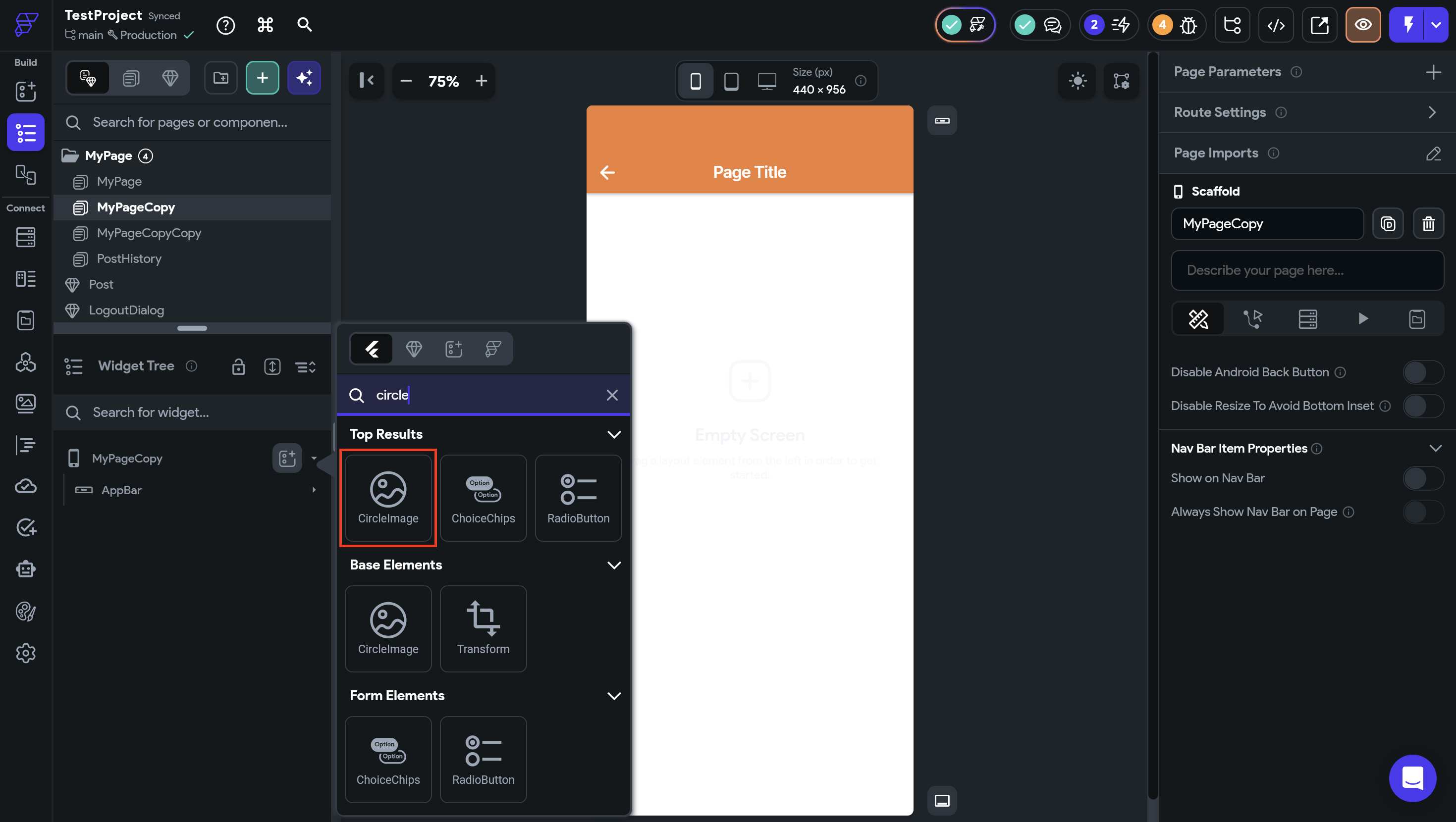The width and height of the screenshot is (1456, 822).
Task: Click the view code icon
Action: click(x=1276, y=25)
